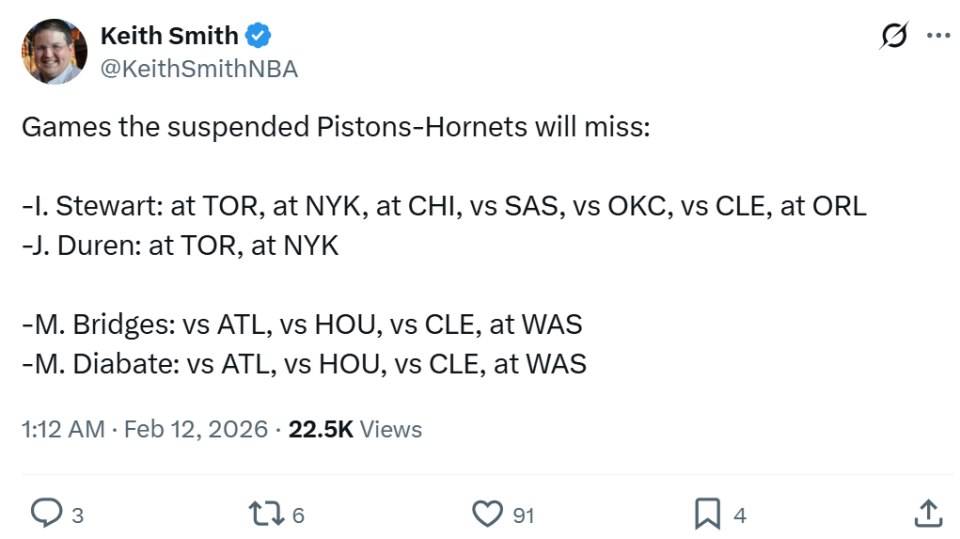View the 22.5K Views analytics
The height and width of the screenshot is (539, 960).
pos(355,429)
